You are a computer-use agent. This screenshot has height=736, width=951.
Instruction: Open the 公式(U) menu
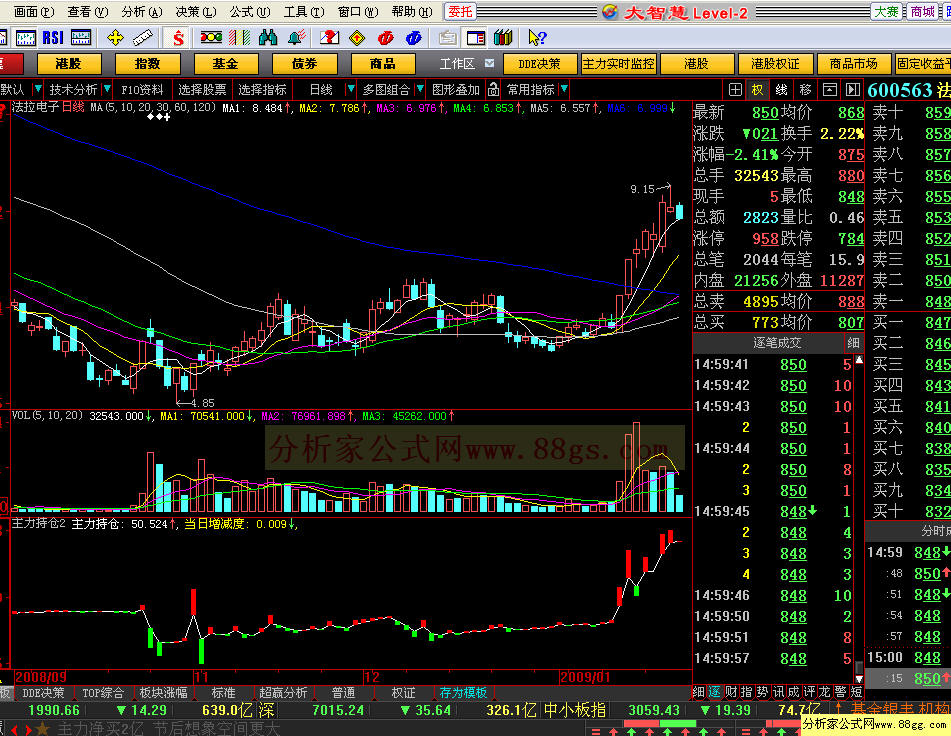click(x=250, y=12)
